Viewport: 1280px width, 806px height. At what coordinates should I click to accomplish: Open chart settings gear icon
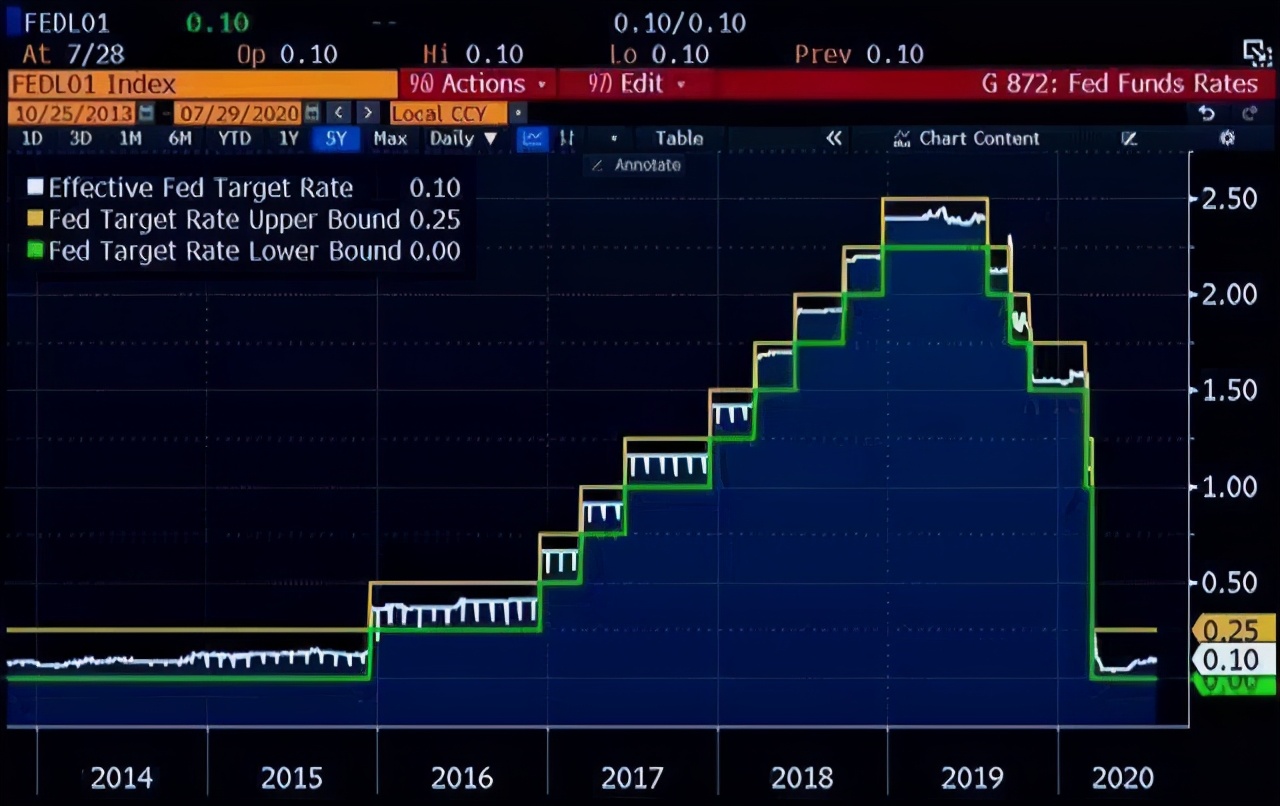tap(1227, 139)
